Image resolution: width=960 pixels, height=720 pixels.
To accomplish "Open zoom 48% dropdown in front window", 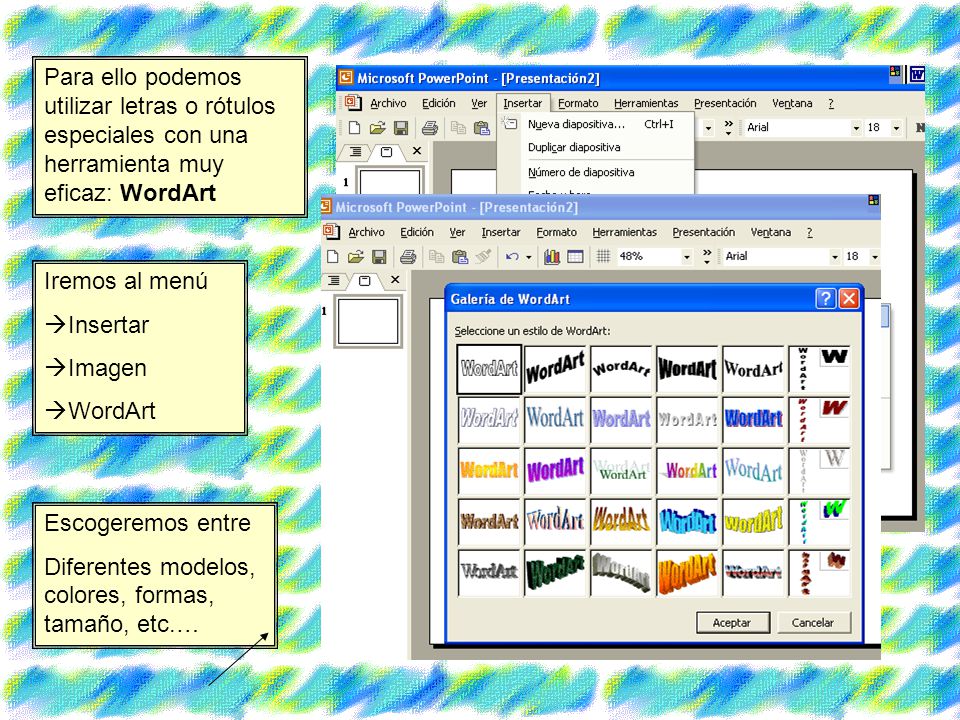I will coord(686,257).
